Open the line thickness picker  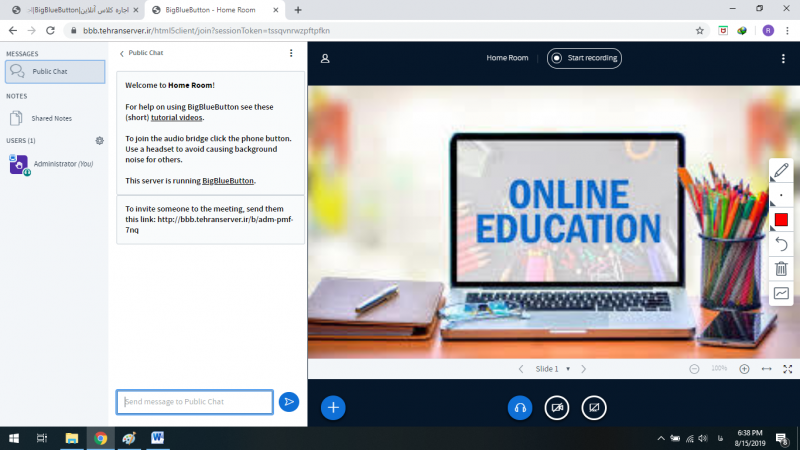coord(781,195)
